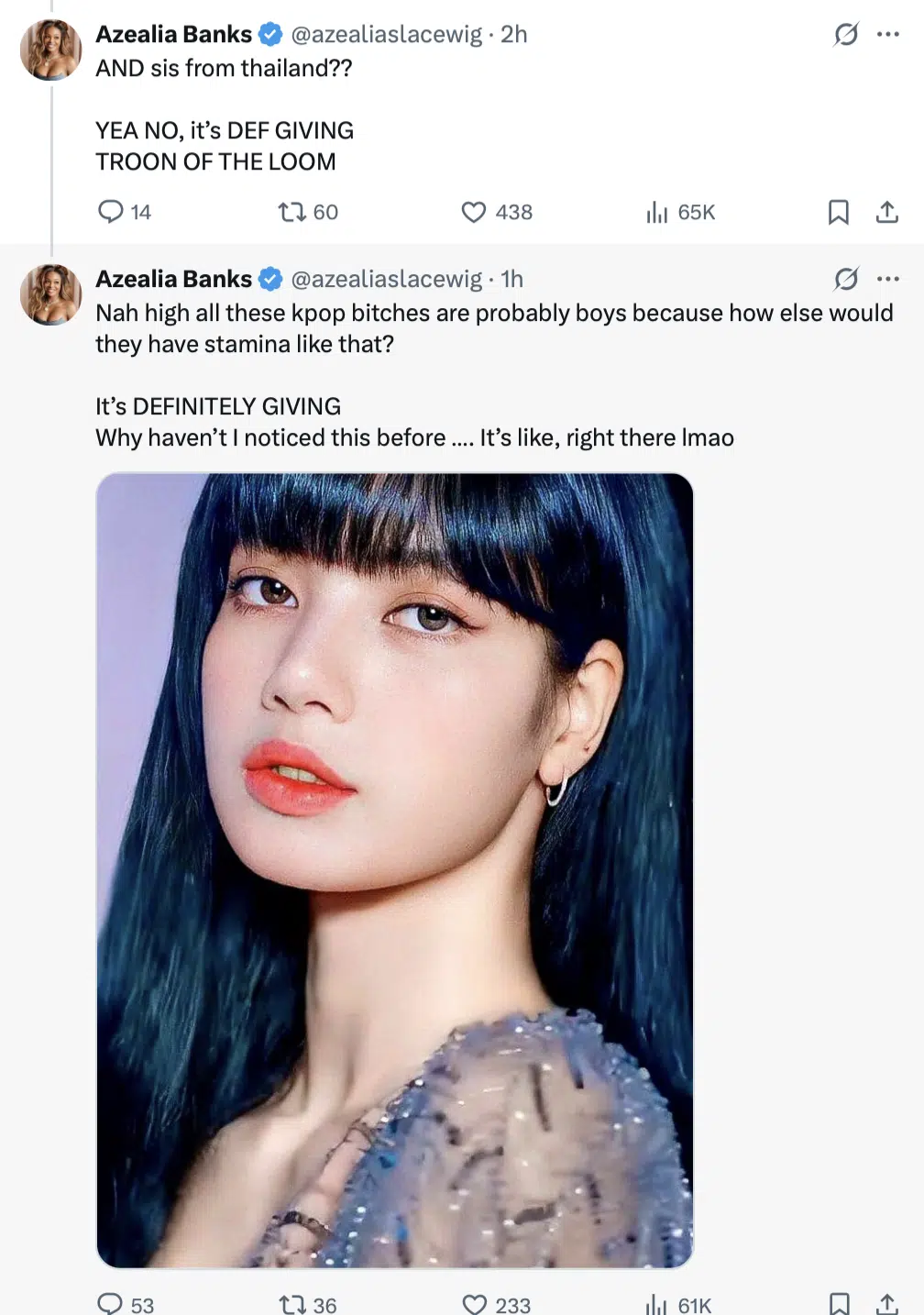924x1315 pixels.
Task: Like the tweet with 438 likes
Action: coord(473,212)
